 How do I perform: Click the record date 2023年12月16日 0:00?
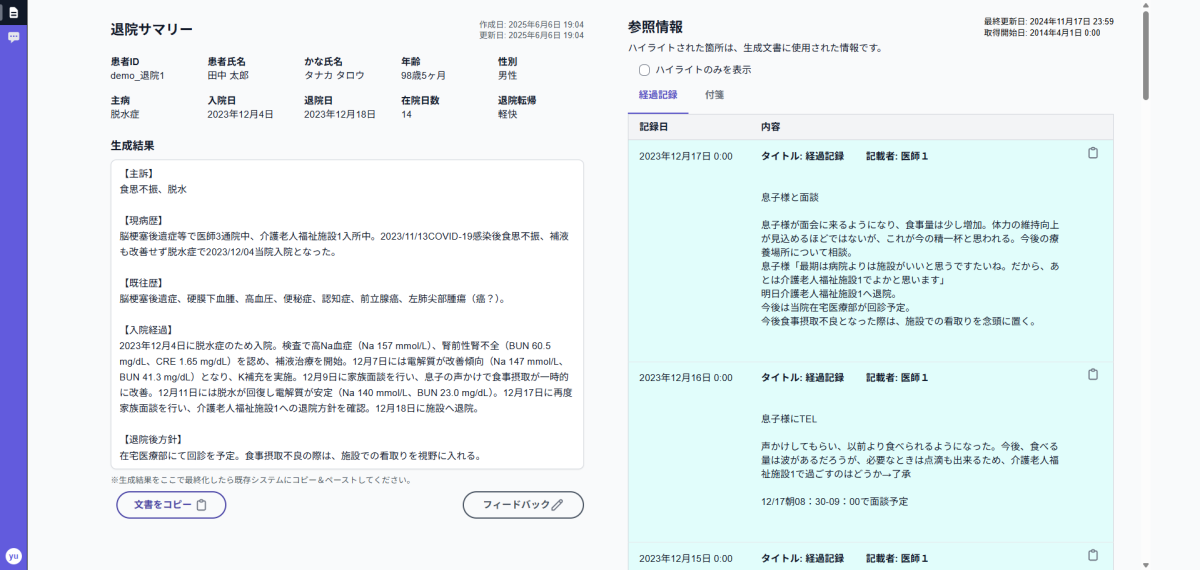tap(686, 377)
